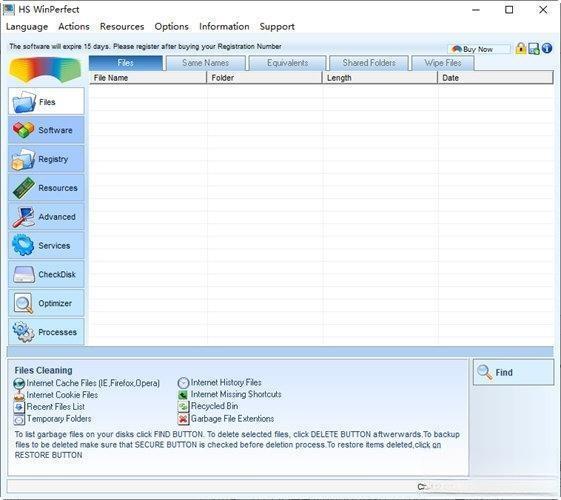Click the Temporary Folders icon
The image size is (561, 500).
[x=19, y=419]
